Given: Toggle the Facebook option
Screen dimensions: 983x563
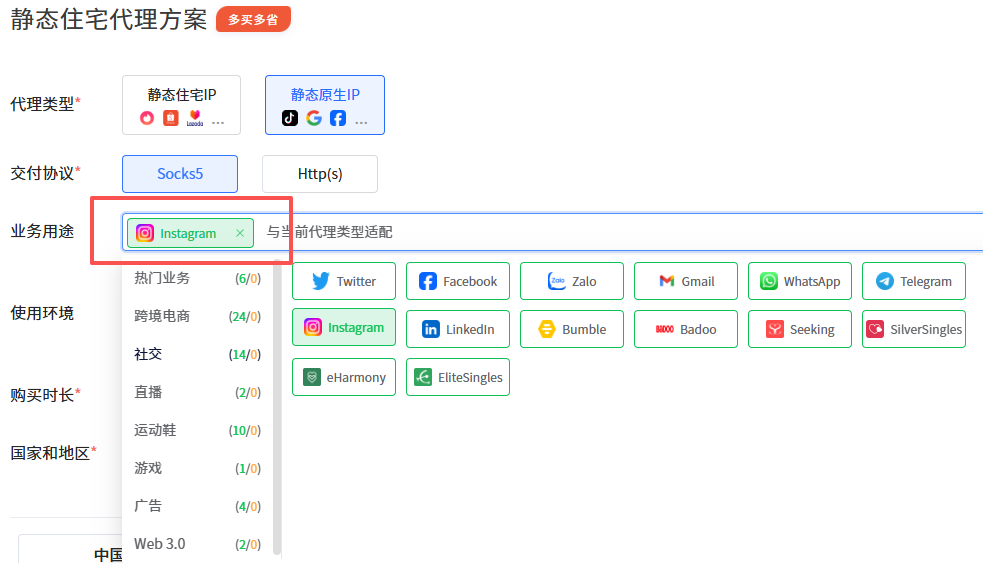Looking at the screenshot, I should pyautogui.click(x=458, y=281).
